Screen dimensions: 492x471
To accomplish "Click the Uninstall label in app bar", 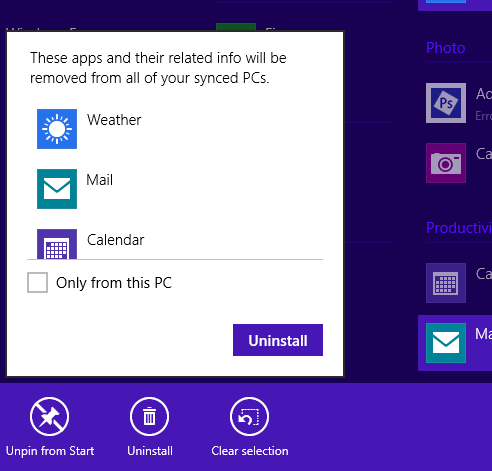I will pos(150,451).
